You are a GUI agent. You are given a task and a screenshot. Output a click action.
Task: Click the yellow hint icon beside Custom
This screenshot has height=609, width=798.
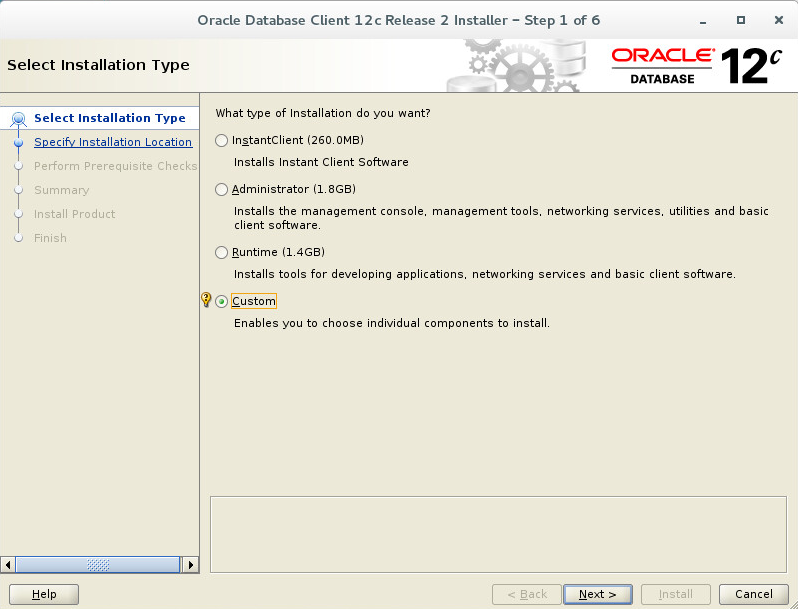coord(206,299)
